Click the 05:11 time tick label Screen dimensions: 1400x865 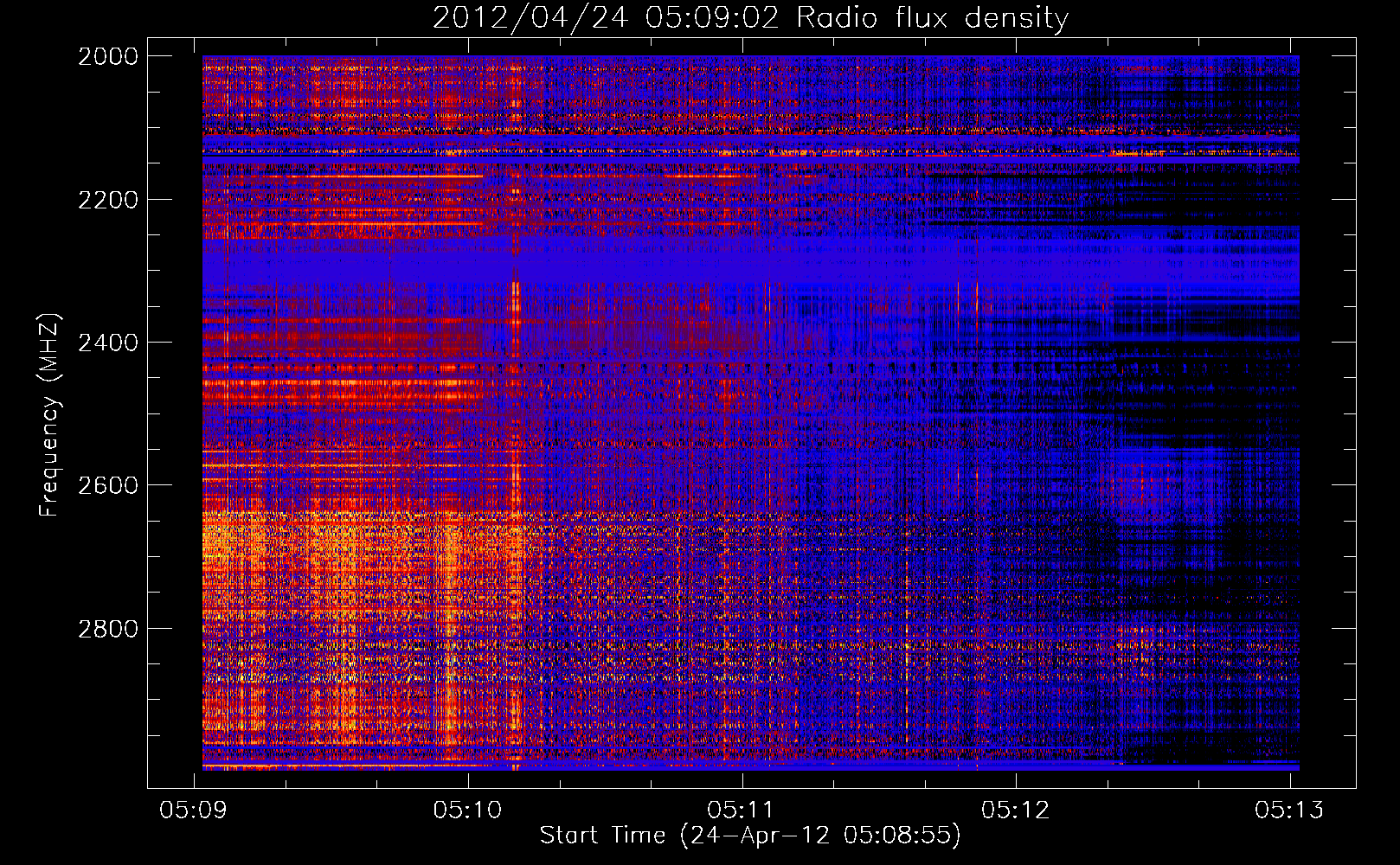(x=742, y=810)
